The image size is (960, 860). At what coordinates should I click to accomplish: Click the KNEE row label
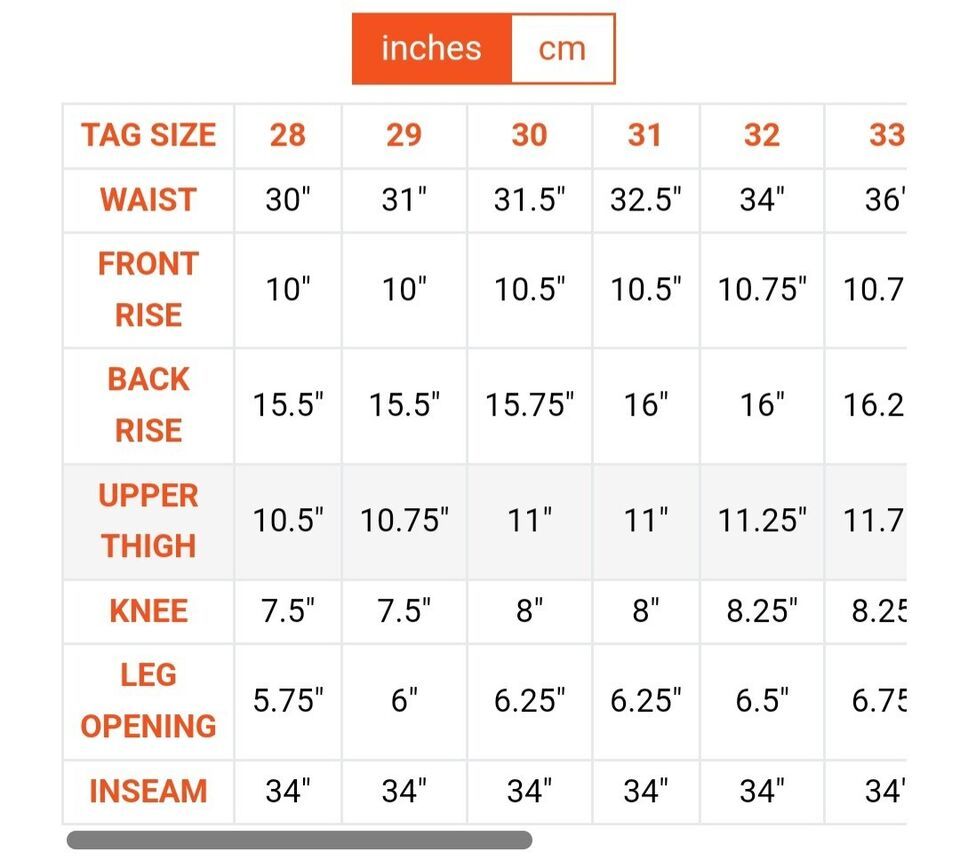[148, 611]
